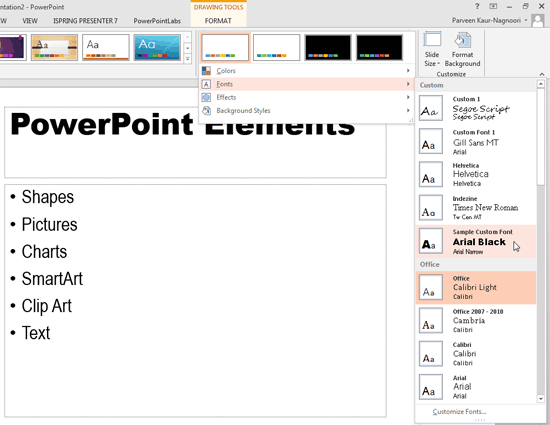Switch to the FORMAT tab
550x425 pixels.
(x=218, y=21)
